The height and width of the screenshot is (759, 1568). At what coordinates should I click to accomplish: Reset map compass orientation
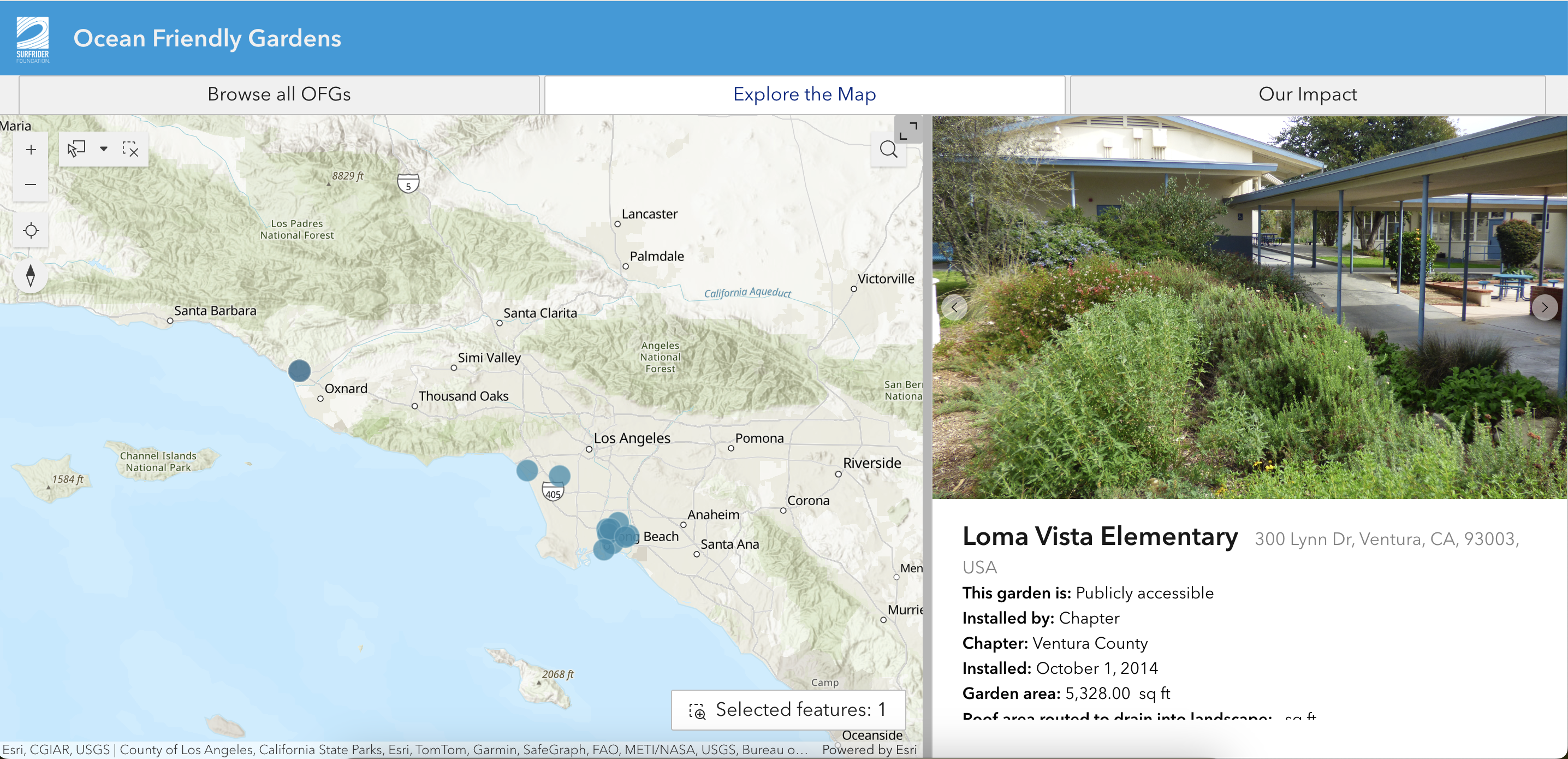[31, 276]
